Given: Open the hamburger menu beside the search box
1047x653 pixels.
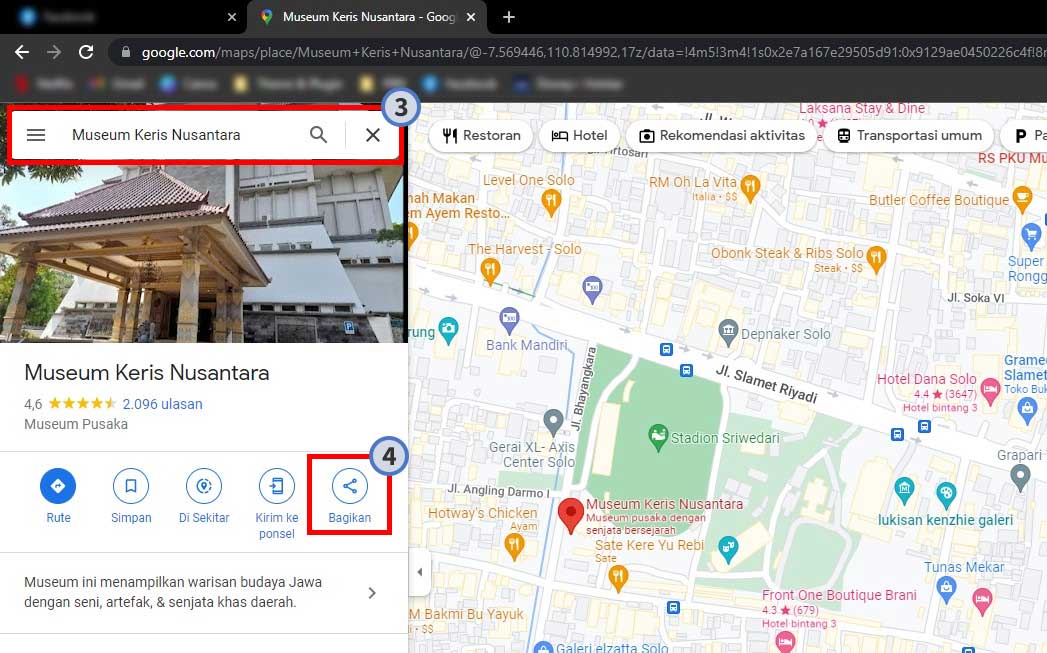Looking at the screenshot, I should tap(36, 134).
